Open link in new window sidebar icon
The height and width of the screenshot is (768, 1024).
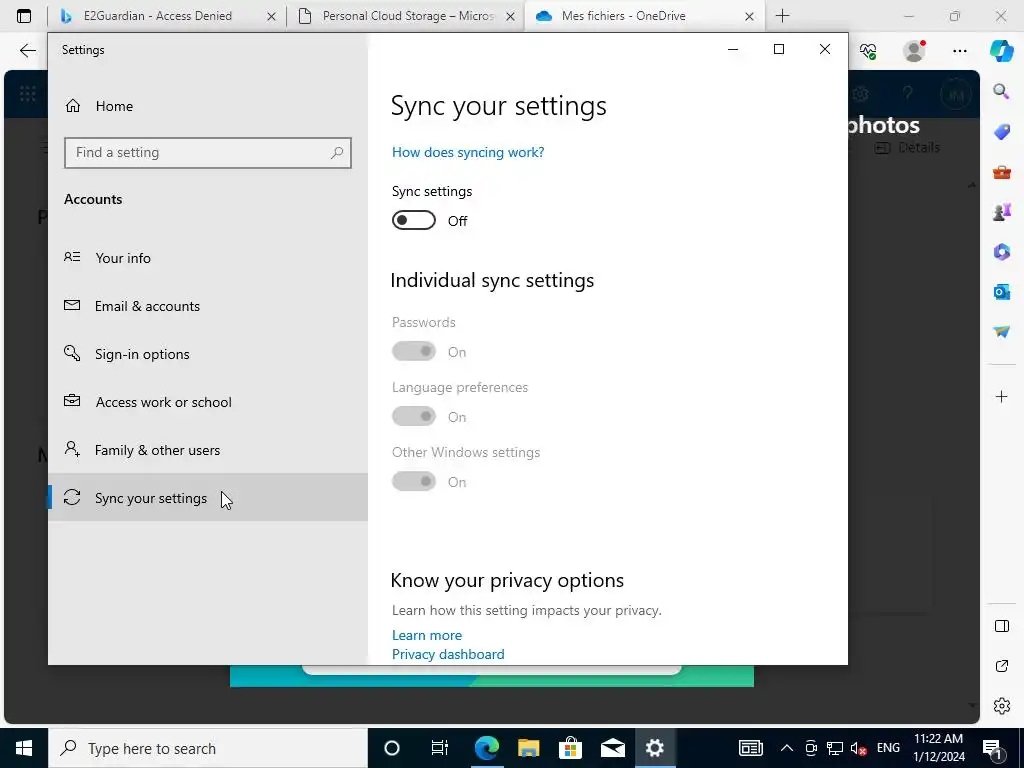point(1001,665)
